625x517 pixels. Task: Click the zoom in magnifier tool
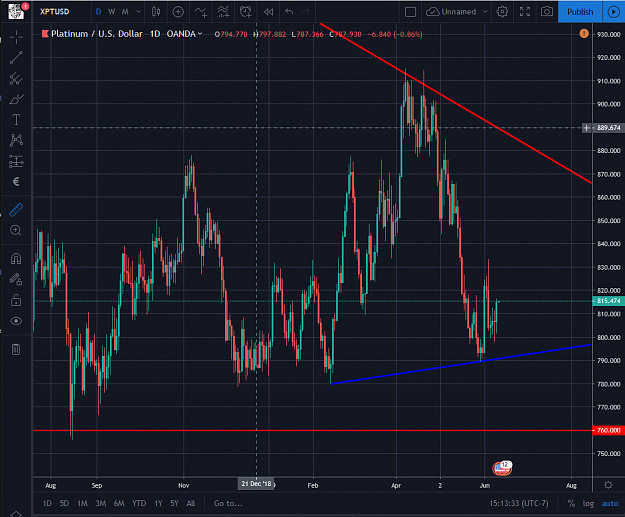click(16, 230)
